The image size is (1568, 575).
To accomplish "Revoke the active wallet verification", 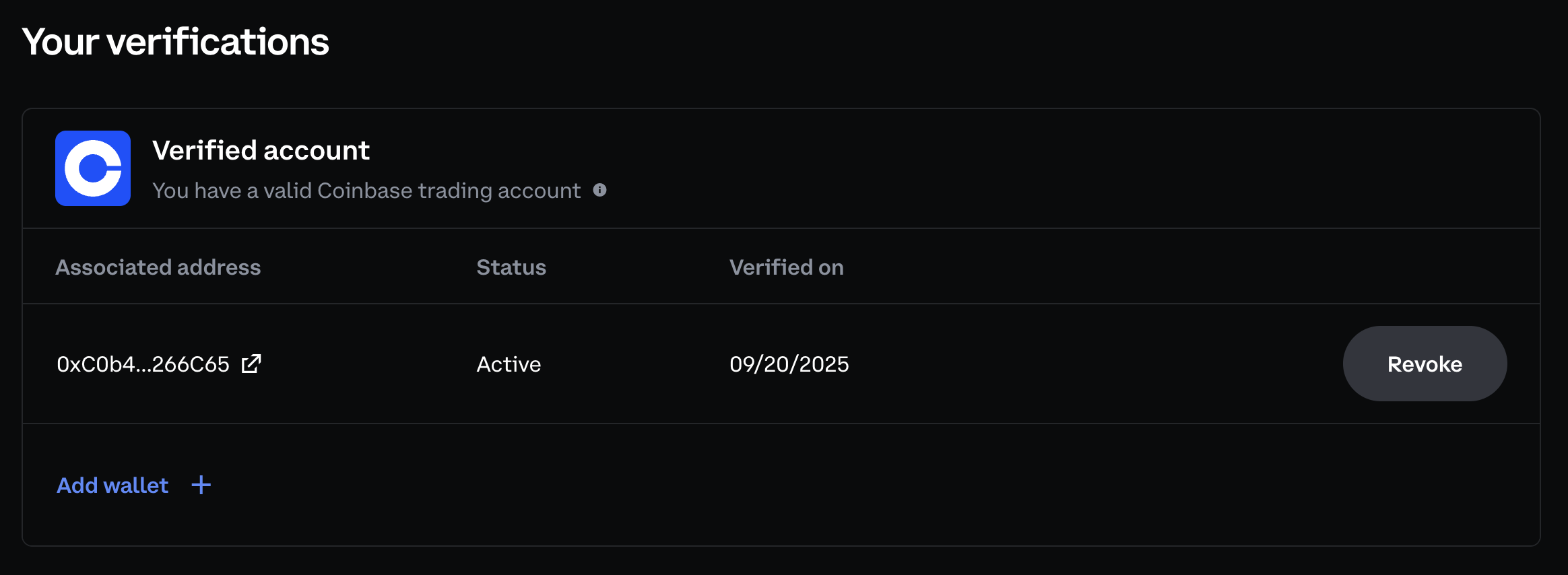I will tap(1424, 364).
